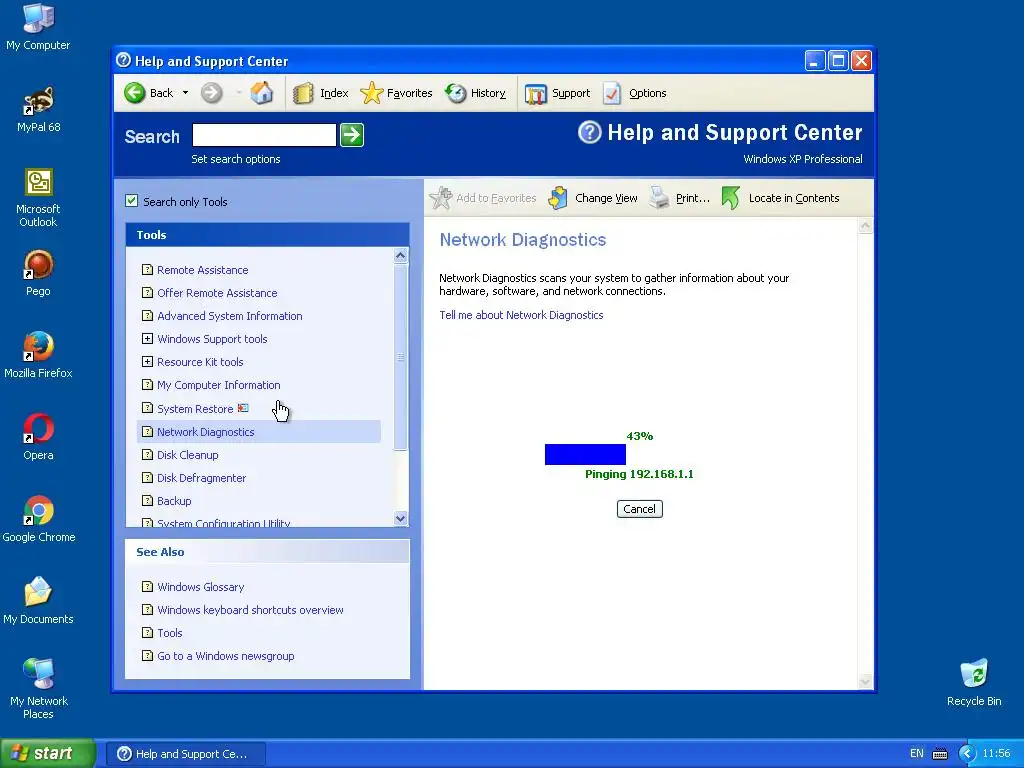Open Favorites star toolbar item
The width and height of the screenshot is (1024, 768).
click(396, 93)
